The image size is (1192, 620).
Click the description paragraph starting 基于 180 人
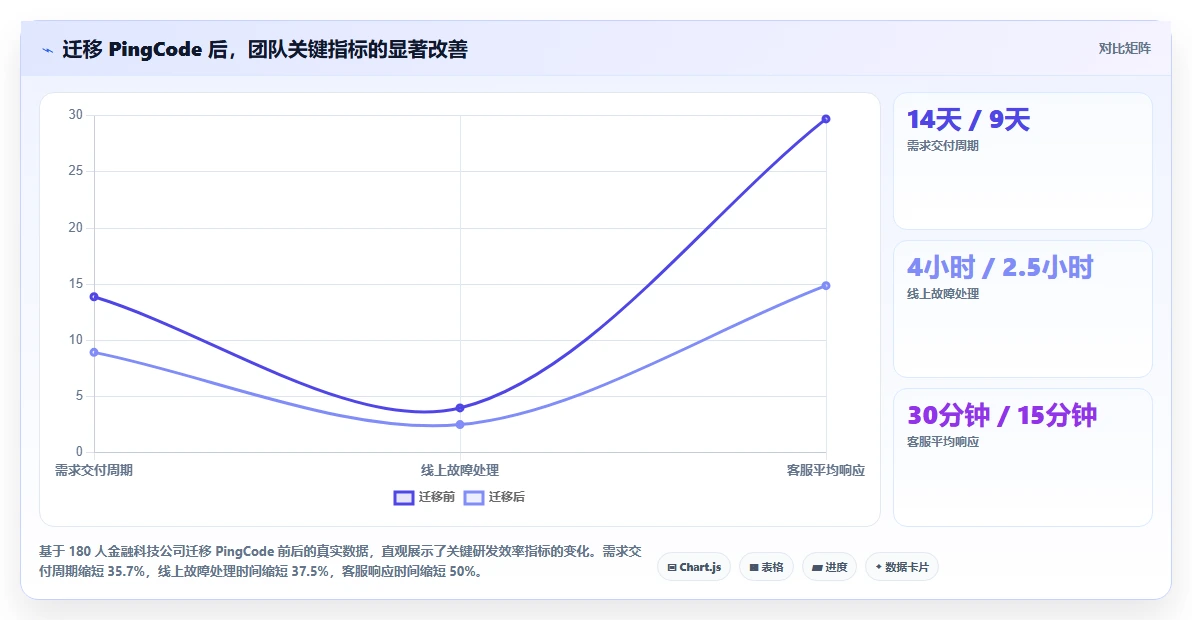[x=341, y=561]
